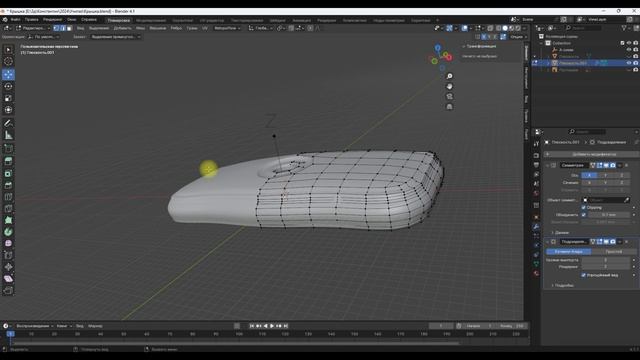Click the outliner search field

tap(583, 28)
